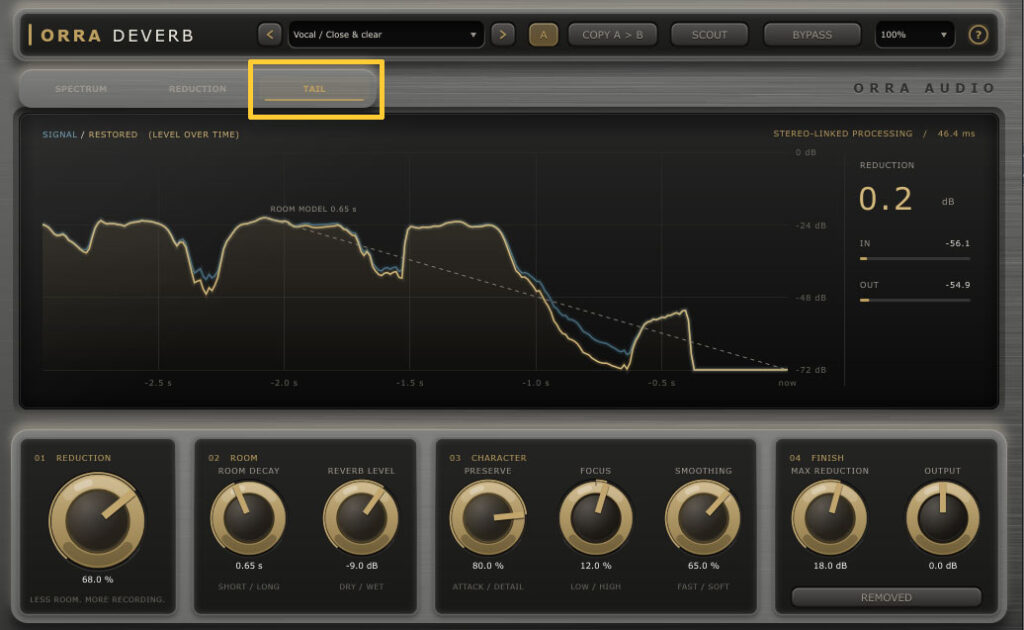The image size is (1024, 630).
Task: Click the -54.9 OUT level value
Action: click(x=957, y=285)
